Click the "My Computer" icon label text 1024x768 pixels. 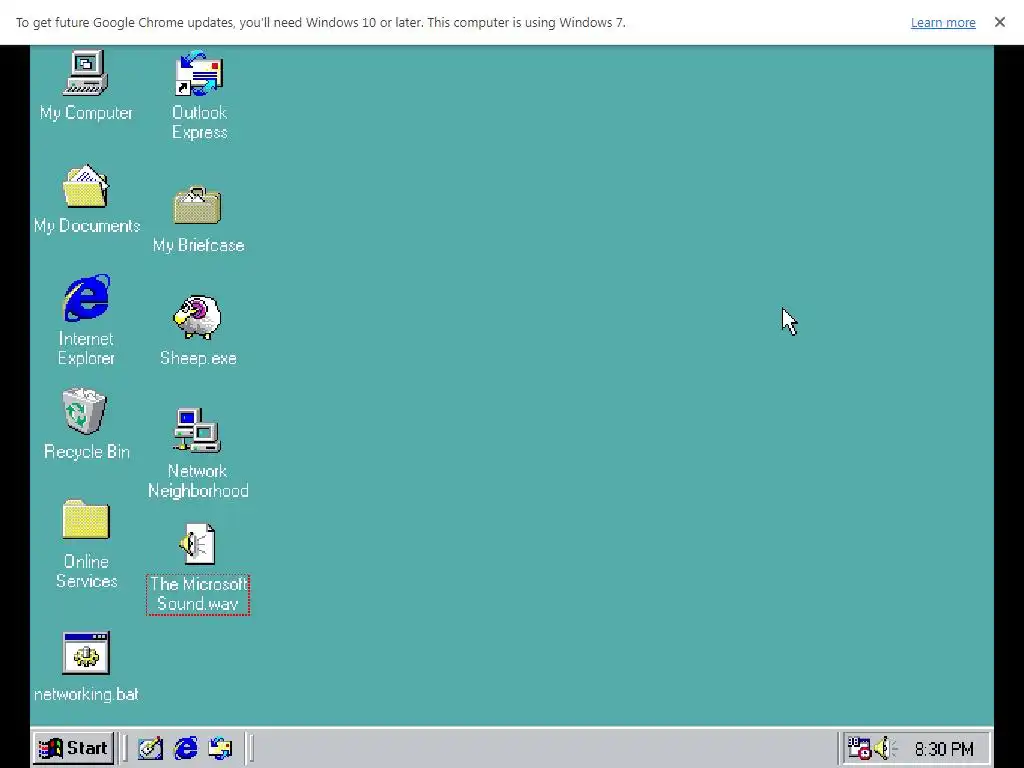point(86,113)
